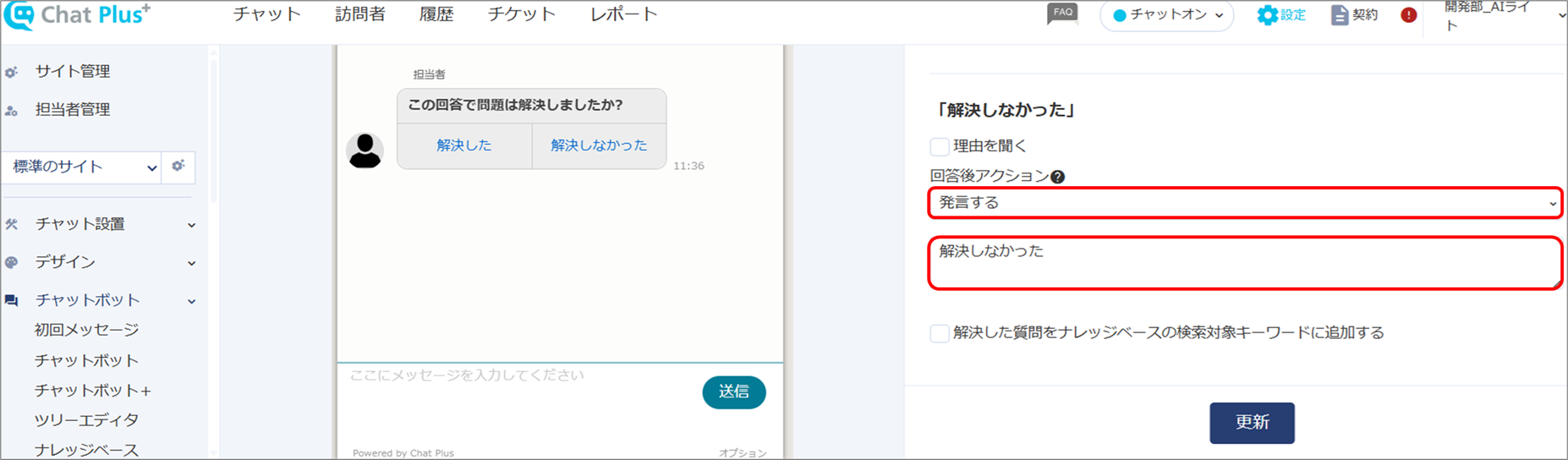Click the Powered by Chat Plus link
The width and height of the screenshot is (1568, 460).
403,453
